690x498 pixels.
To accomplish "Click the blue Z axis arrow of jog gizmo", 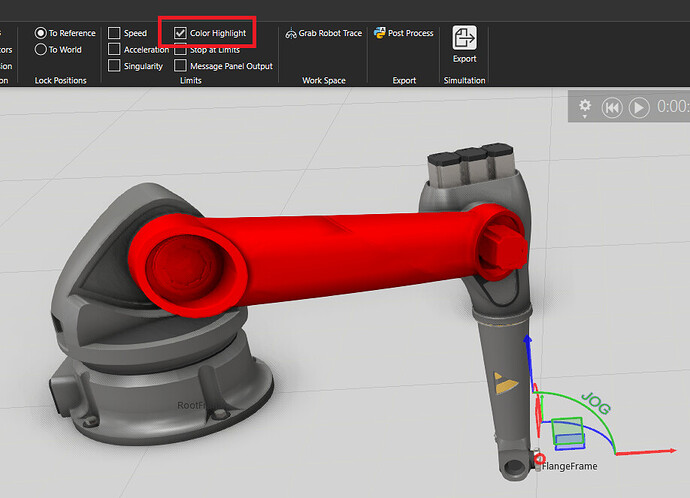I will click(528, 344).
